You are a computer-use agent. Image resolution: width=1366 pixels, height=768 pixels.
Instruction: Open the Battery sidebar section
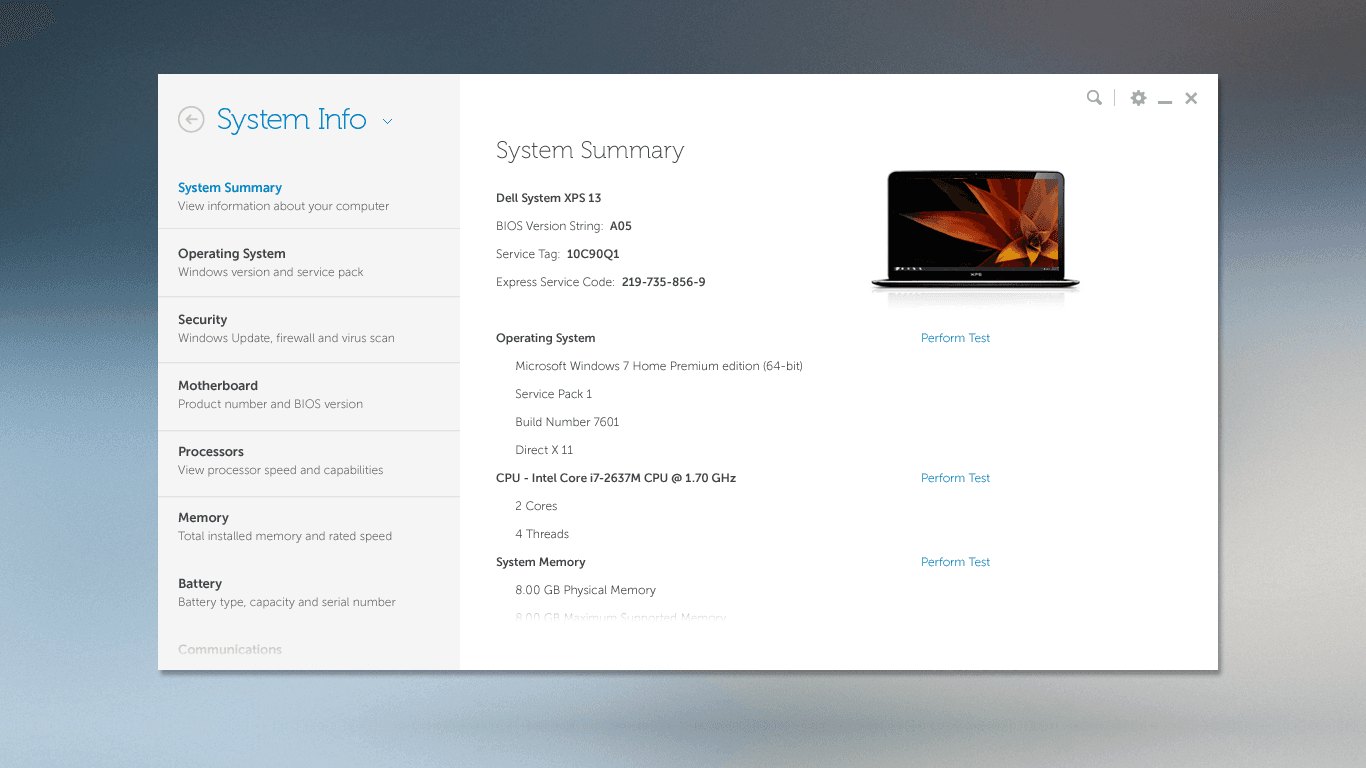point(309,593)
